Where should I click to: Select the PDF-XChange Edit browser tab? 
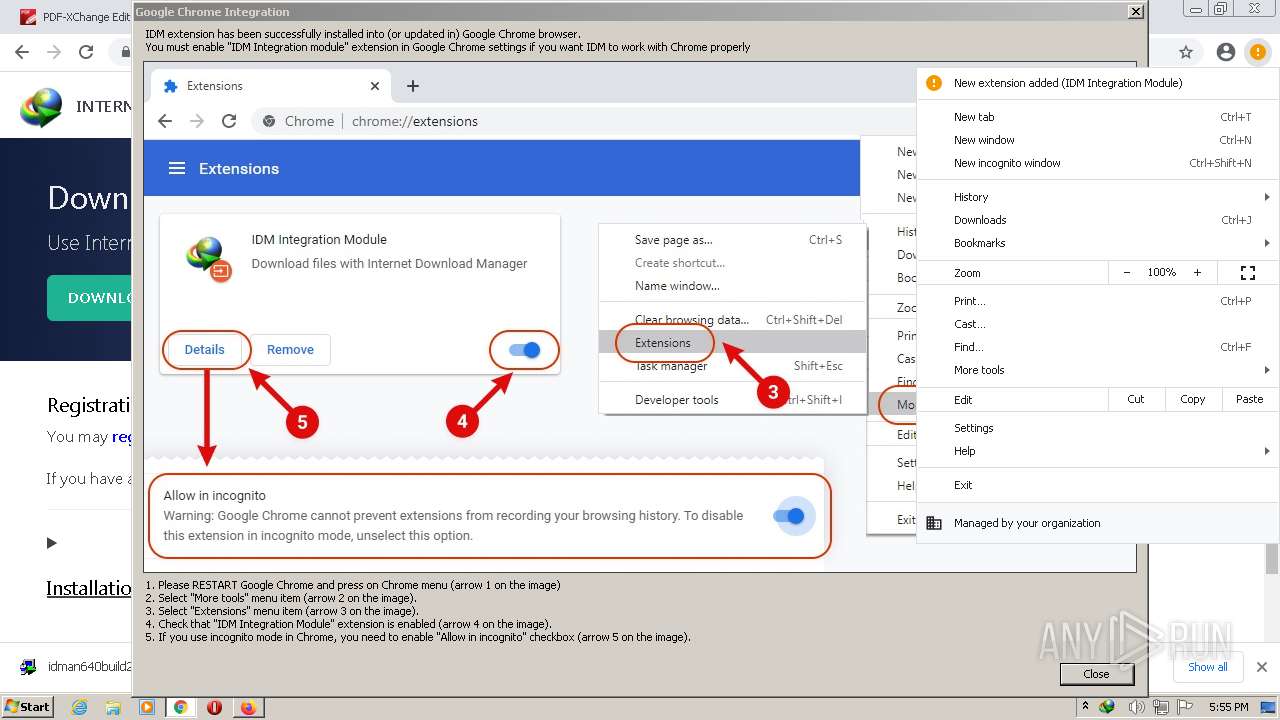pyautogui.click(x=75, y=17)
